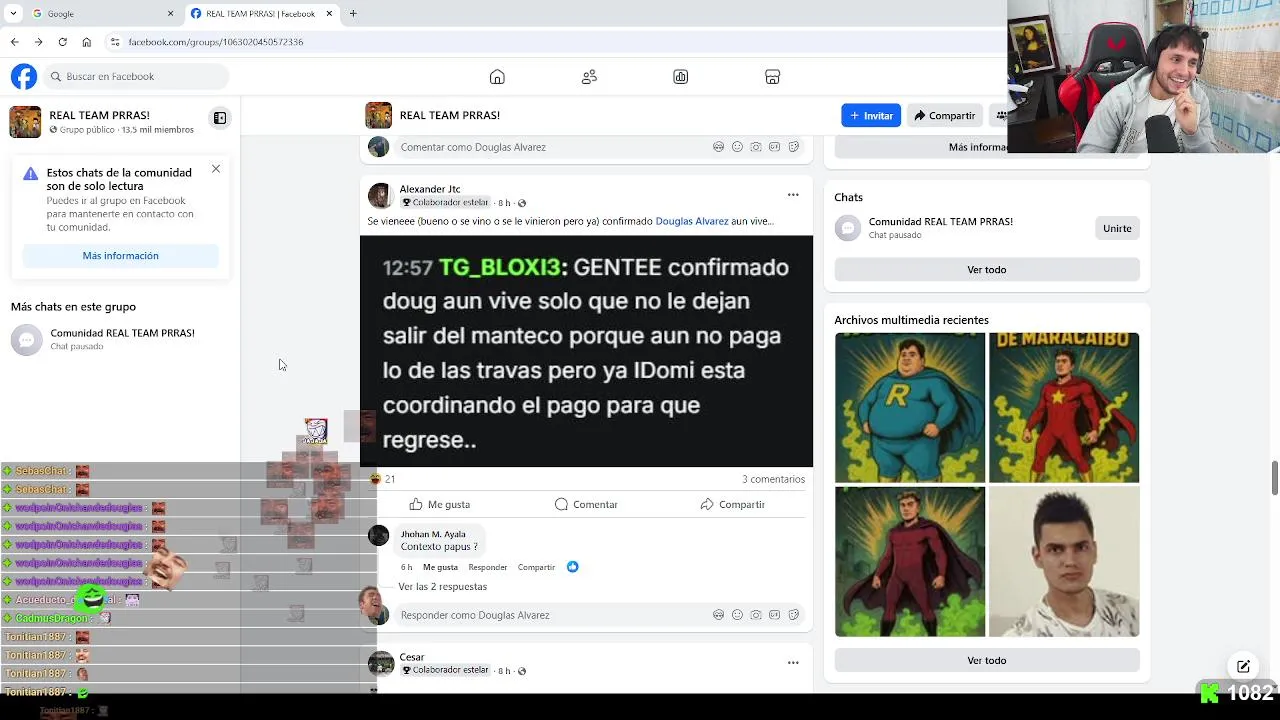Click the address bar URL
The image size is (1280, 720).
[216, 42]
